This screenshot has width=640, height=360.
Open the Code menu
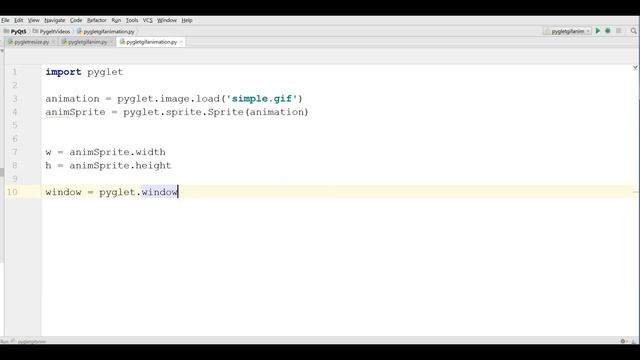coord(76,20)
